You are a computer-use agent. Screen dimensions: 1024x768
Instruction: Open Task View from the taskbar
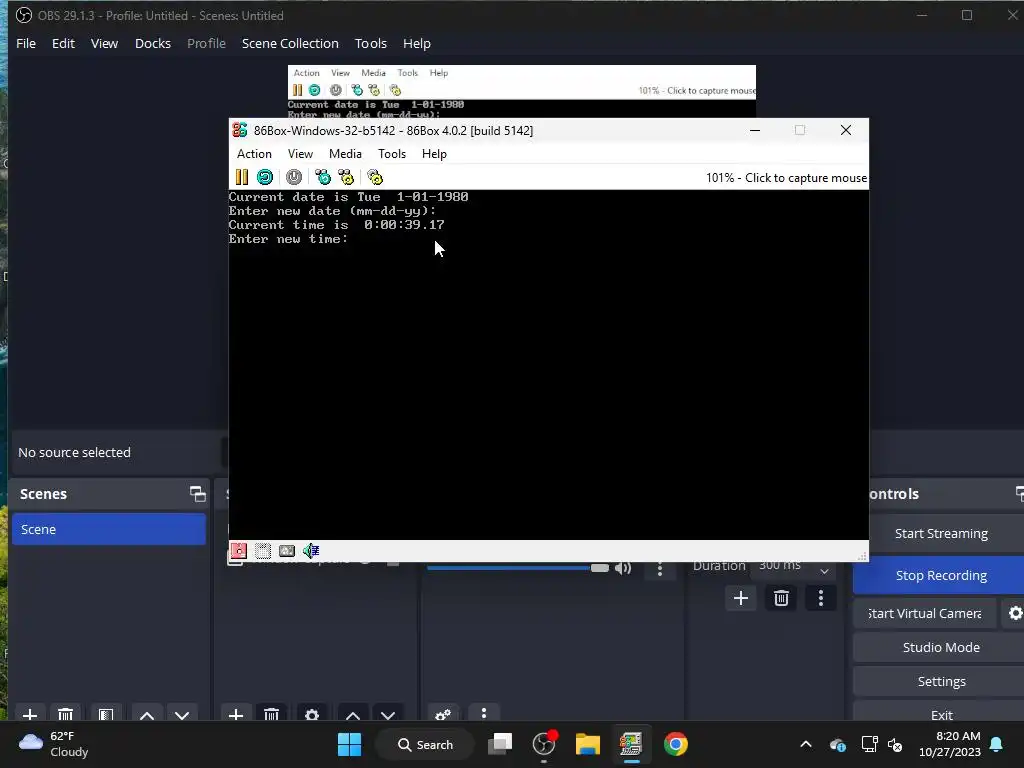[500, 744]
